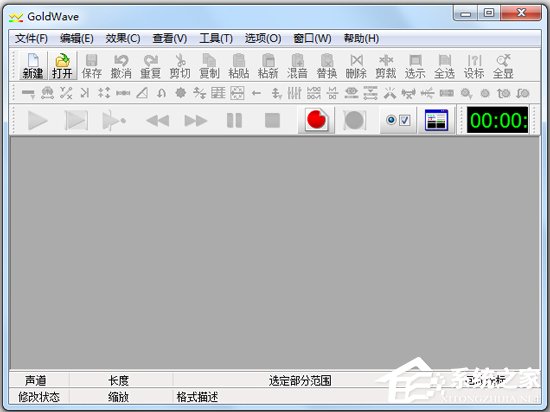The height and width of the screenshot is (412, 550).
Task: Open the 编辑(E) menu
Action: [x=76, y=38]
